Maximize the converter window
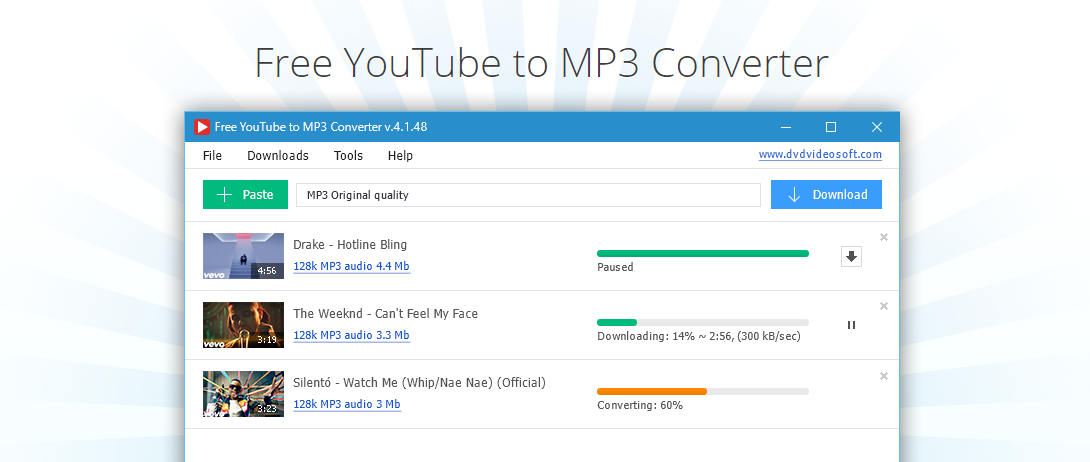Image resolution: width=1090 pixels, height=462 pixels. coord(831,127)
